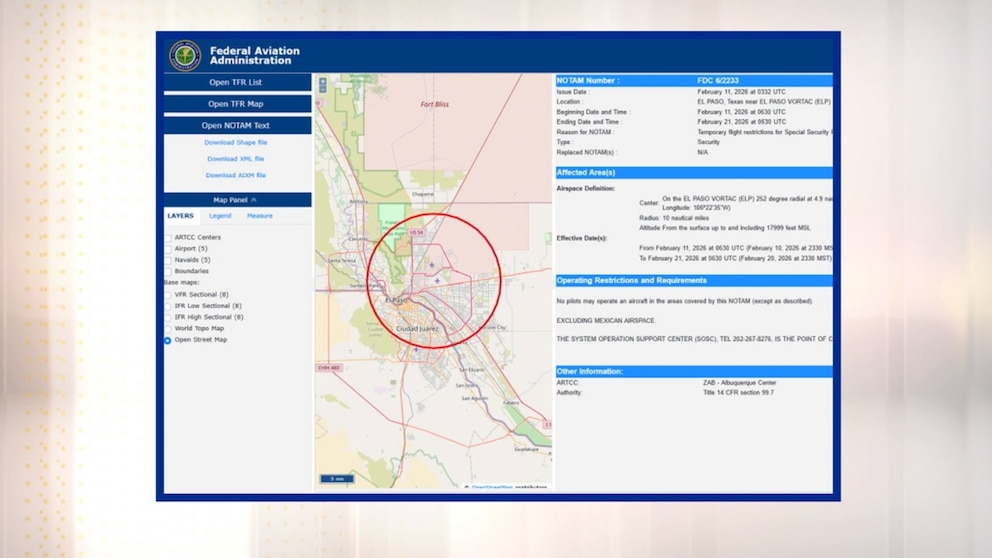Open the Measure tab
The width and height of the screenshot is (992, 558).
point(259,216)
